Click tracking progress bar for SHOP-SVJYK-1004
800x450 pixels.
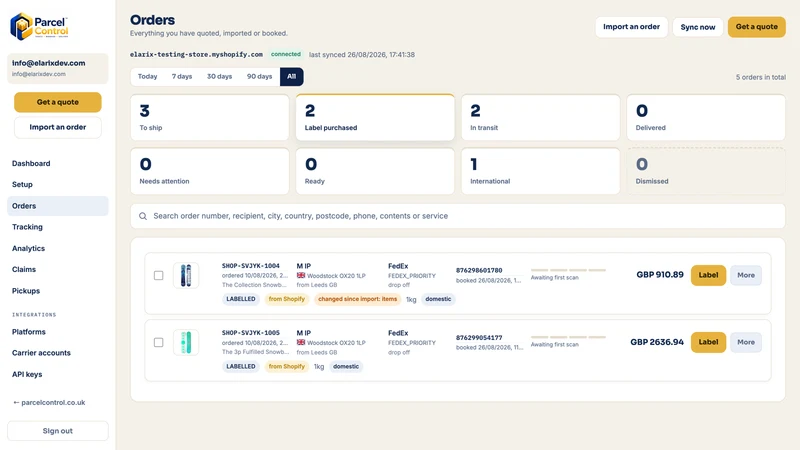[x=568, y=270]
